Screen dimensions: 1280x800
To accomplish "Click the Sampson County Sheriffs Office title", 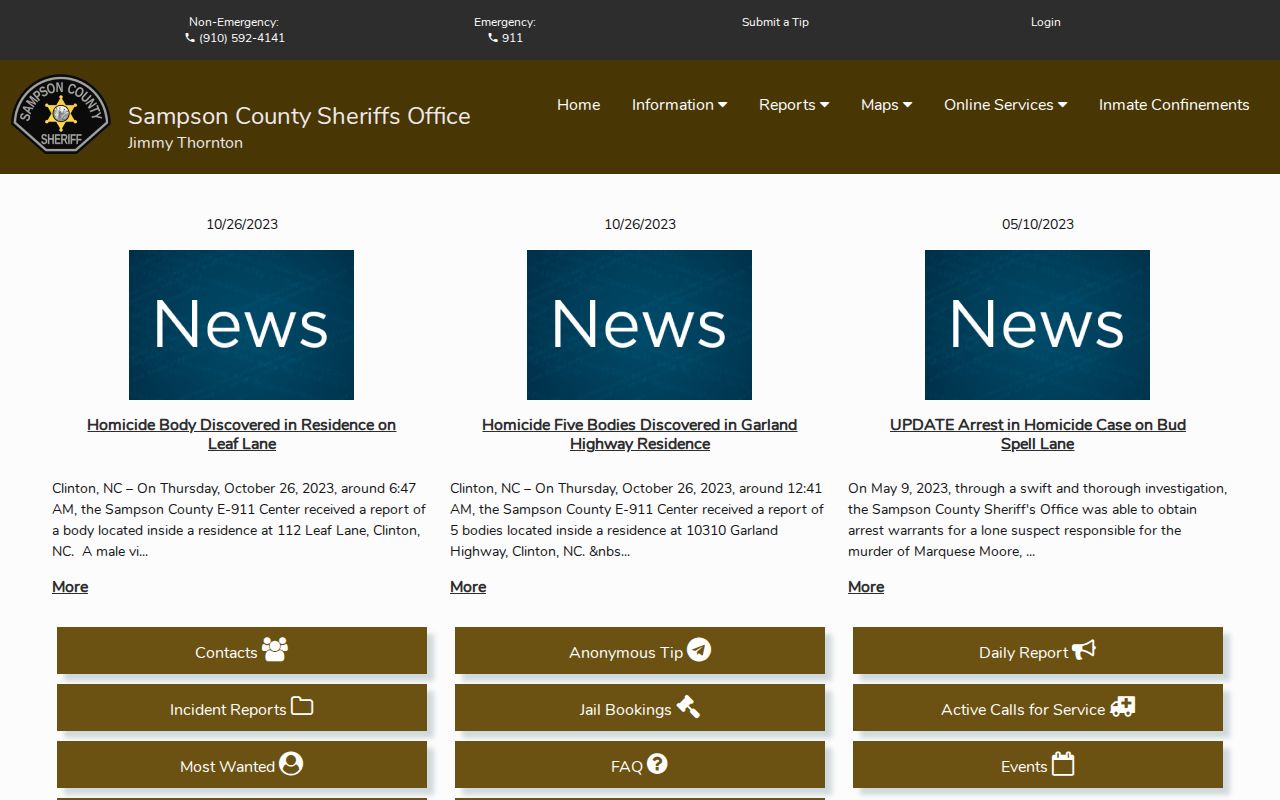I will (x=299, y=116).
